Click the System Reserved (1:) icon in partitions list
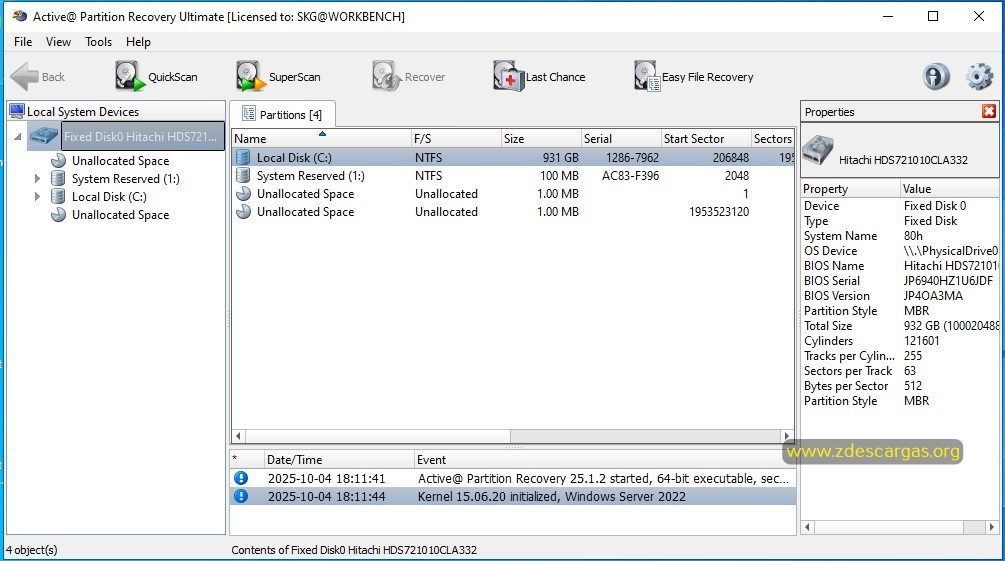This screenshot has height=561, width=1005. 243,175
